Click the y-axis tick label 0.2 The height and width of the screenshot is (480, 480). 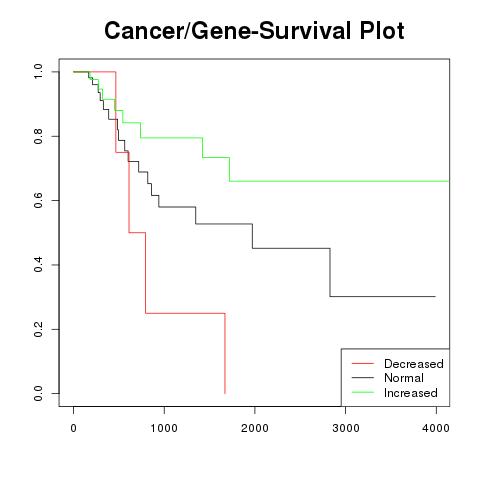(x=38, y=329)
